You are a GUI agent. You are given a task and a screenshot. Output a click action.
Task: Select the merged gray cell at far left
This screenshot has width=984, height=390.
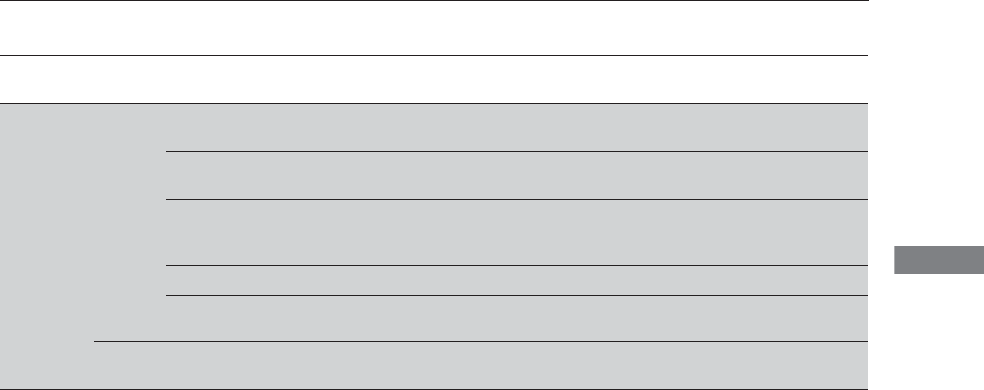click(x=47, y=246)
